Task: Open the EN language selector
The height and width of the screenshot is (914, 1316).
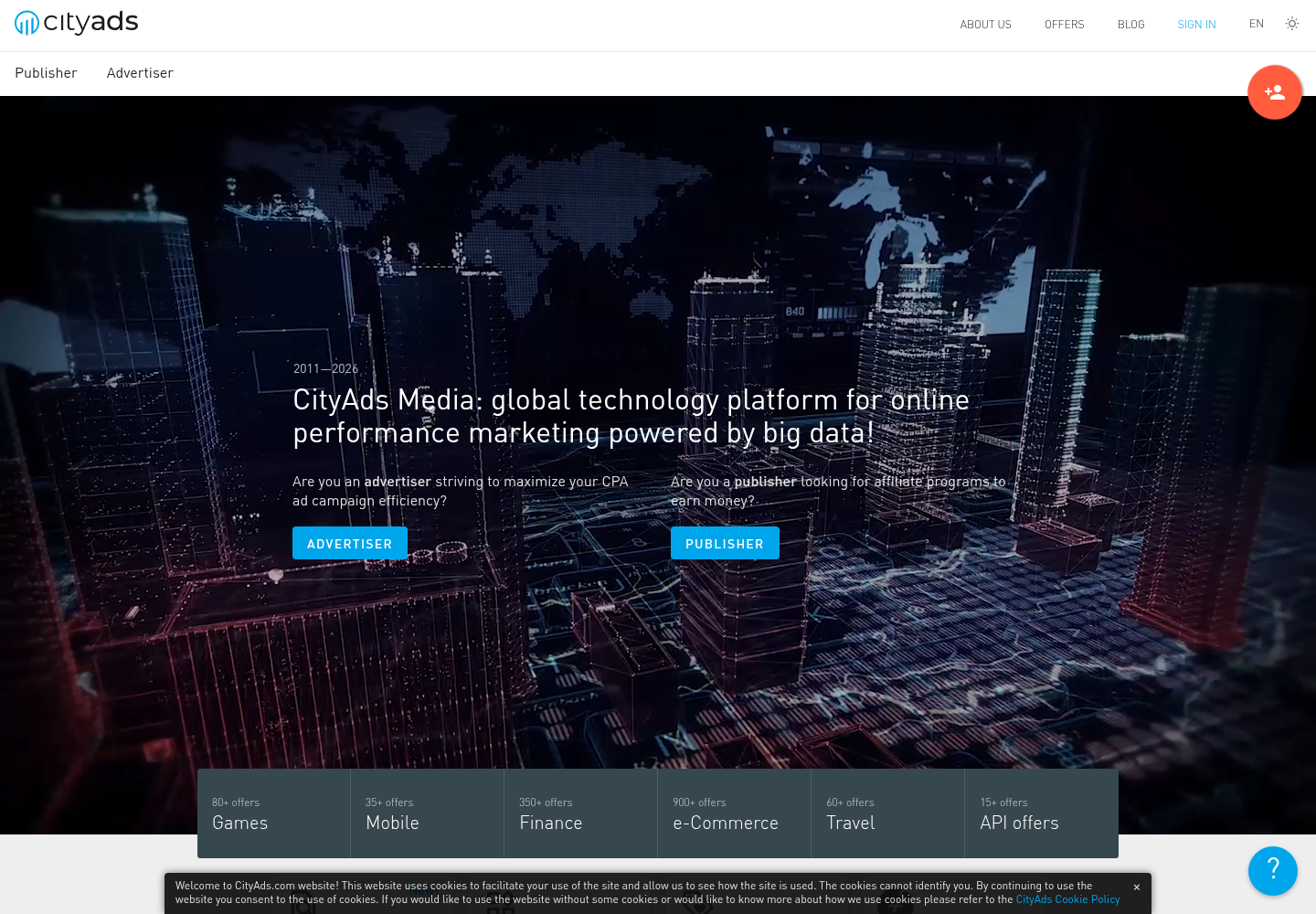Action: point(1257,24)
